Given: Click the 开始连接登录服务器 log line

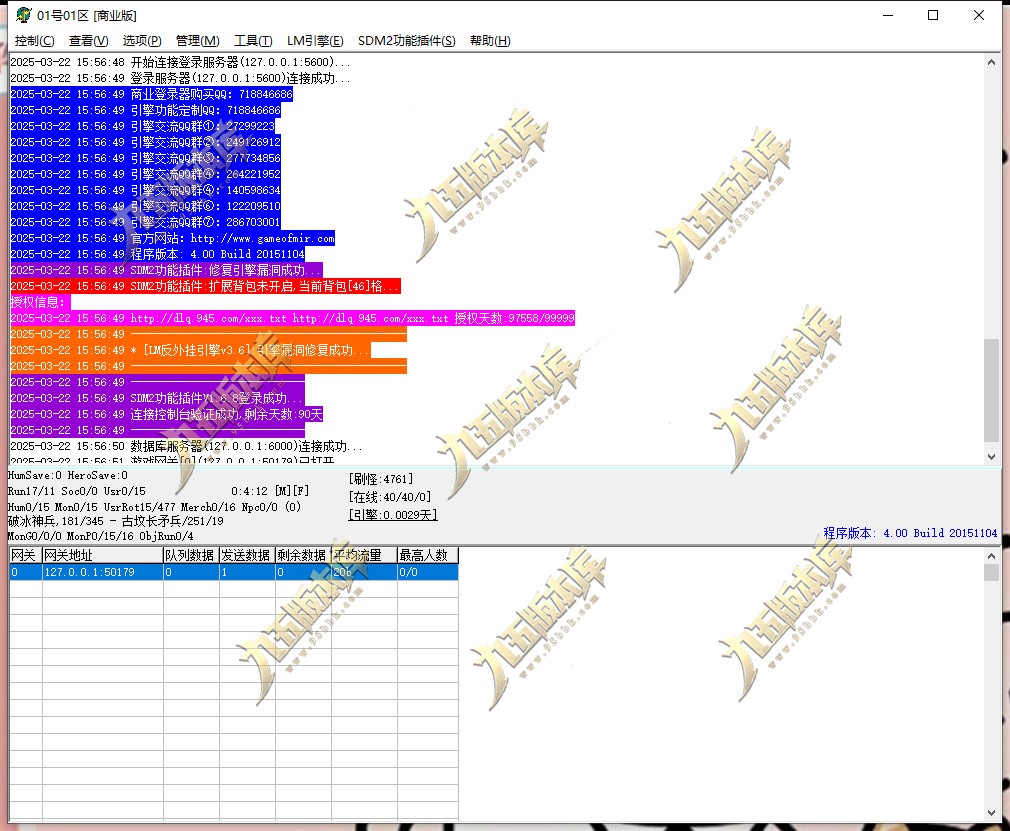Looking at the screenshot, I should coord(180,62).
